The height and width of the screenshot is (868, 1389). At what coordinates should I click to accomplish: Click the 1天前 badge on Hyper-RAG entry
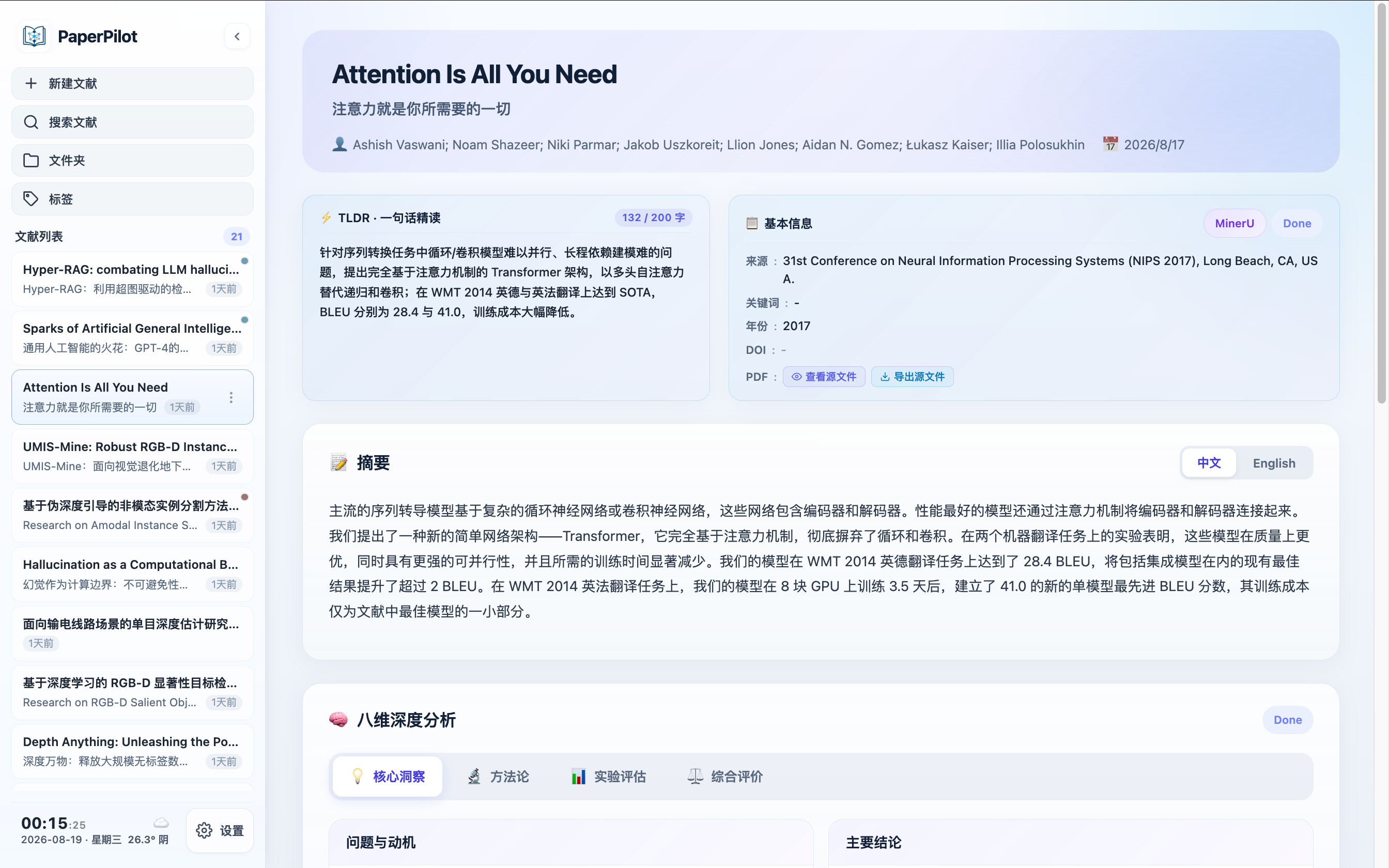tap(224, 289)
